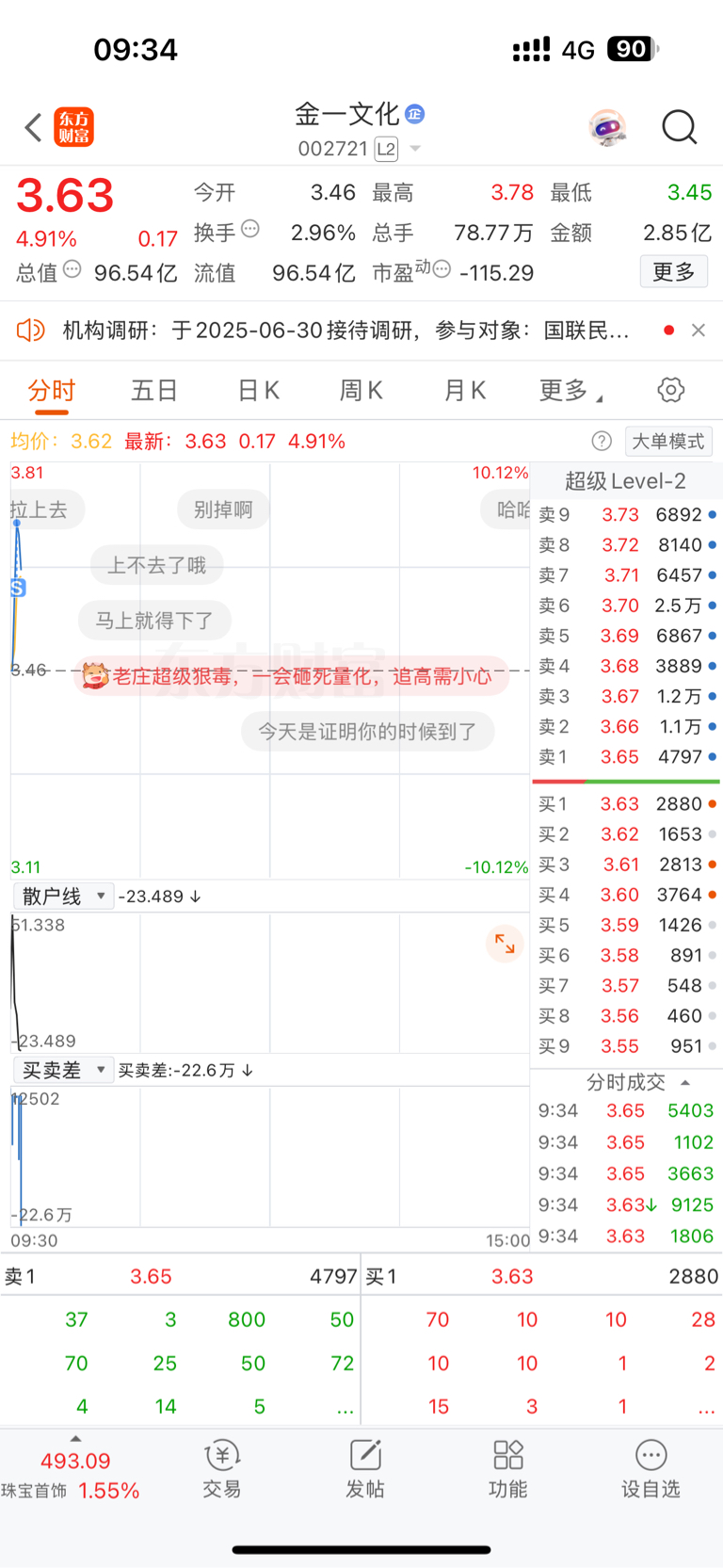Select the 买1 3.63 order book row
Viewport: 723px width, 1568px height.
tap(626, 803)
